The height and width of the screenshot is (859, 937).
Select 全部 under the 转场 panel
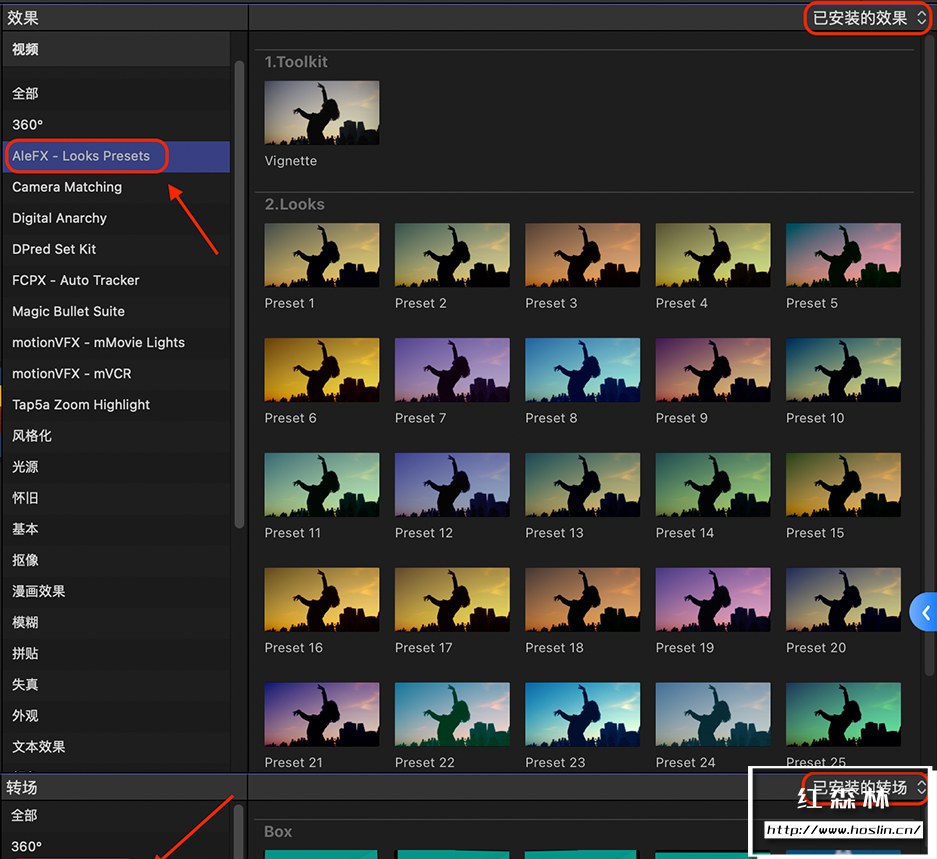tap(116, 815)
